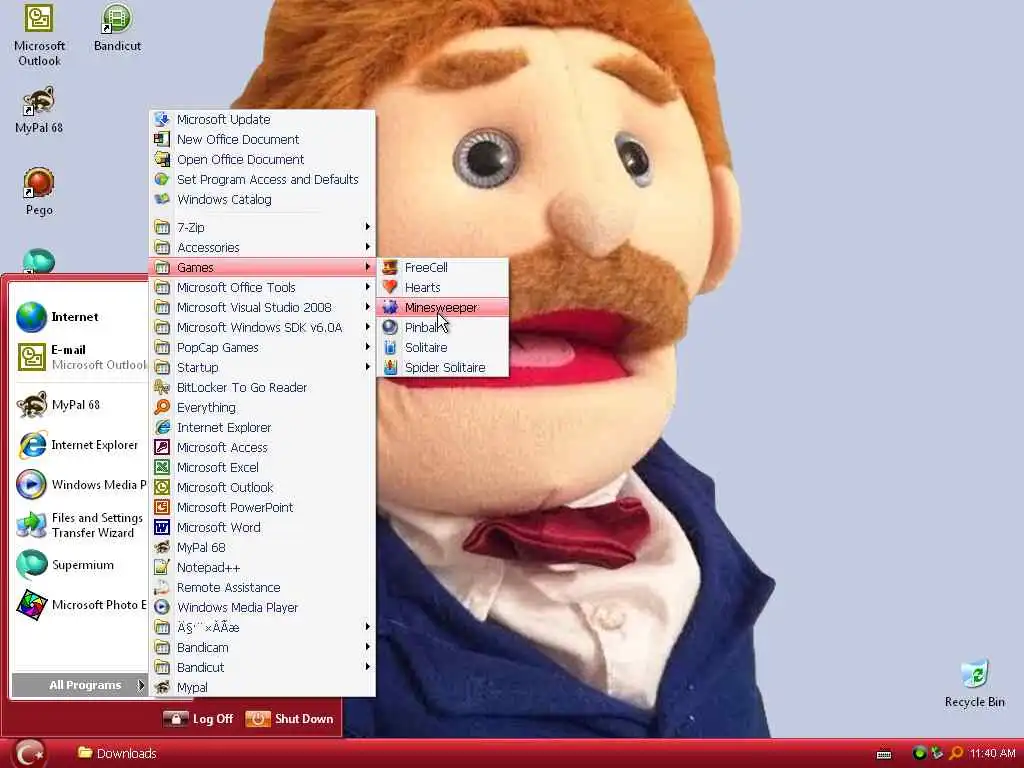Expand the Startup submenu

click(x=263, y=368)
